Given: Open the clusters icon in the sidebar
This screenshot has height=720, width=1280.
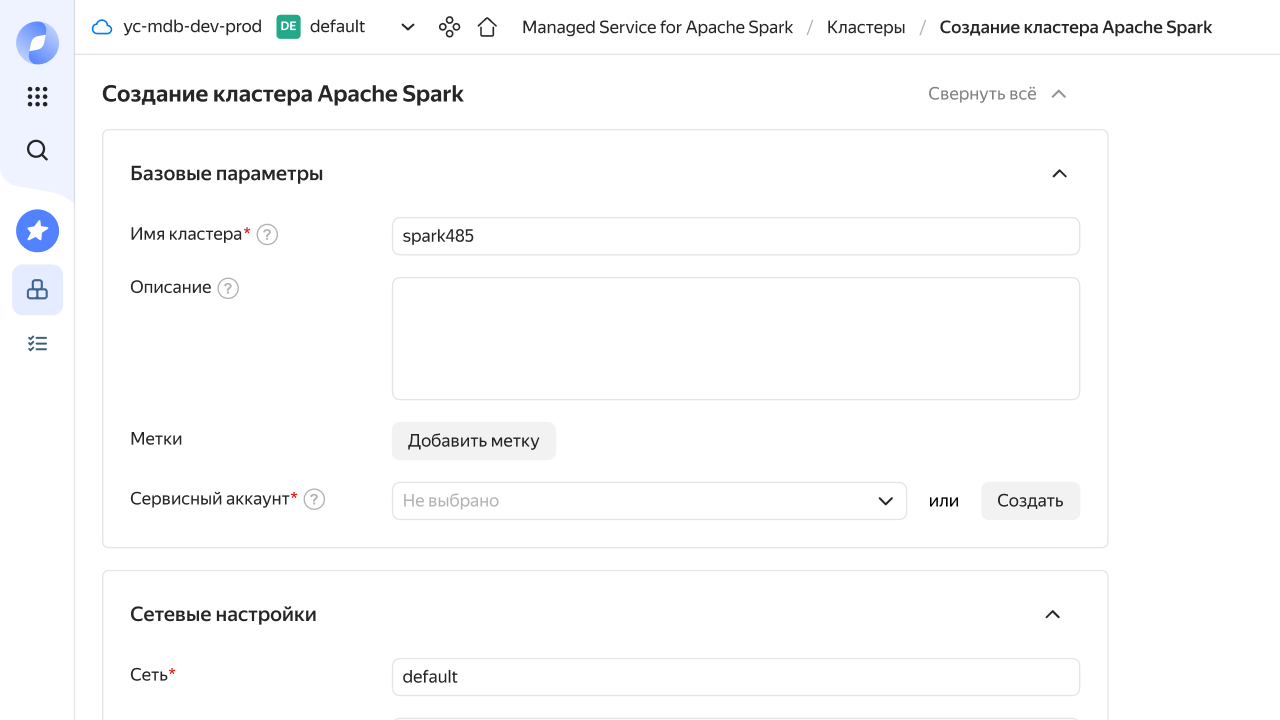Looking at the screenshot, I should point(37,290).
